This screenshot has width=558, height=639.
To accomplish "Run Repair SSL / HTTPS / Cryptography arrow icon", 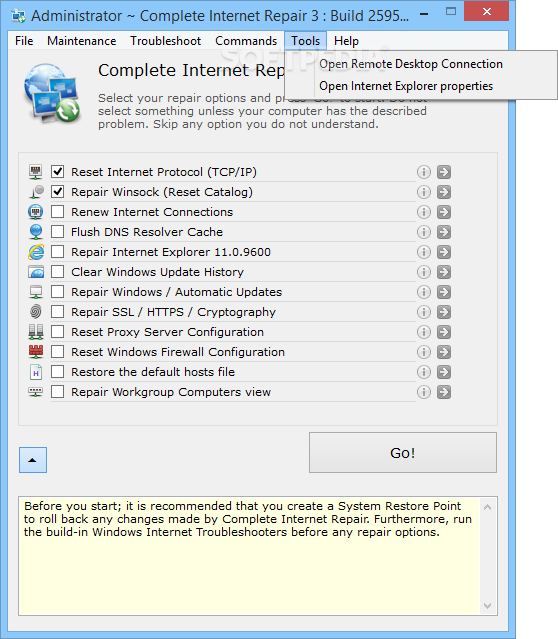I will [444, 312].
